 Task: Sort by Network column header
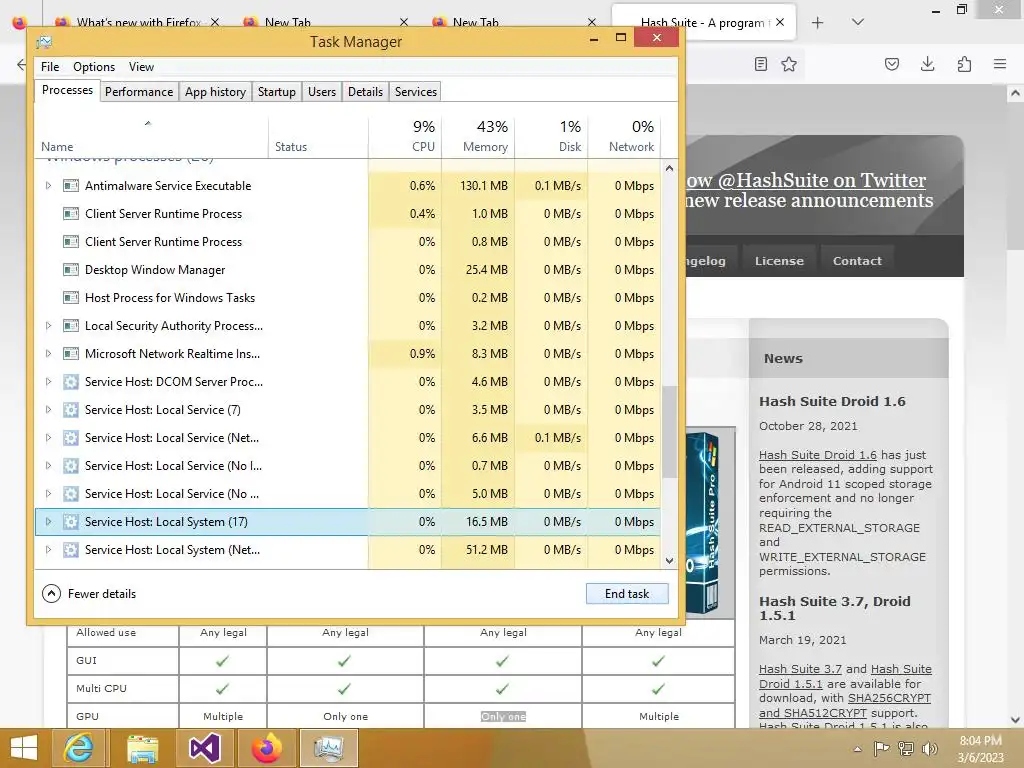coord(624,136)
